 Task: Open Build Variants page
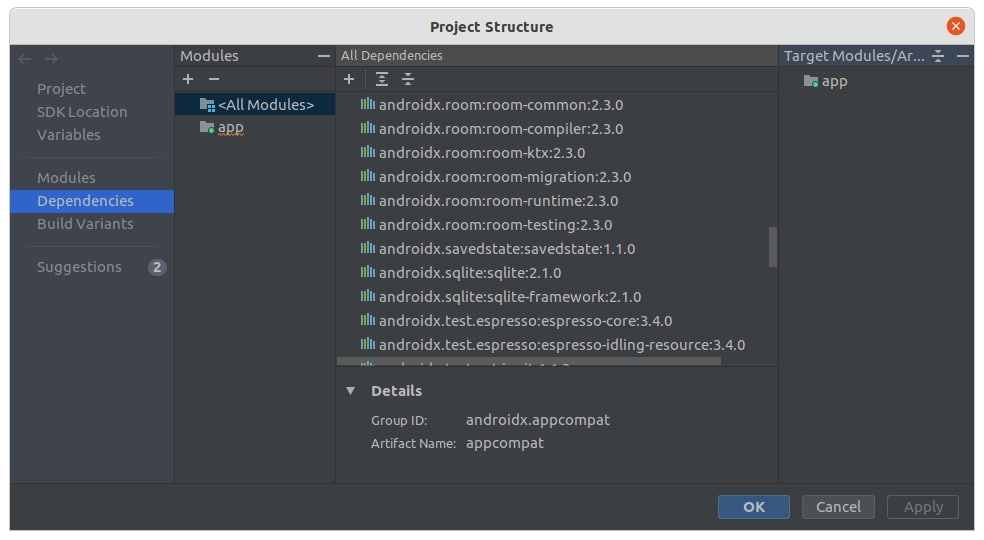click(x=85, y=224)
